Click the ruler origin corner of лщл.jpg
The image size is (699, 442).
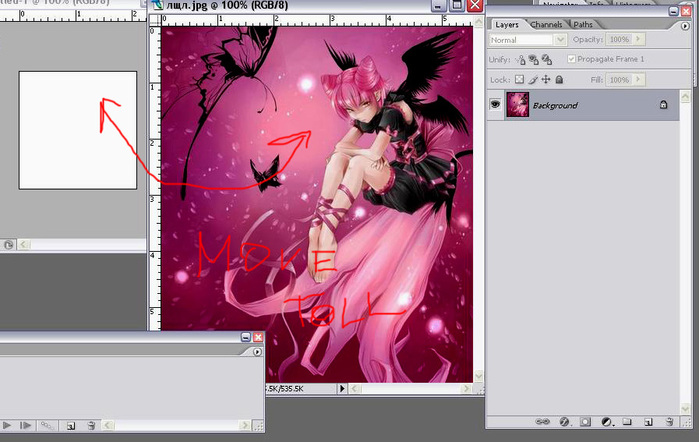[155, 20]
